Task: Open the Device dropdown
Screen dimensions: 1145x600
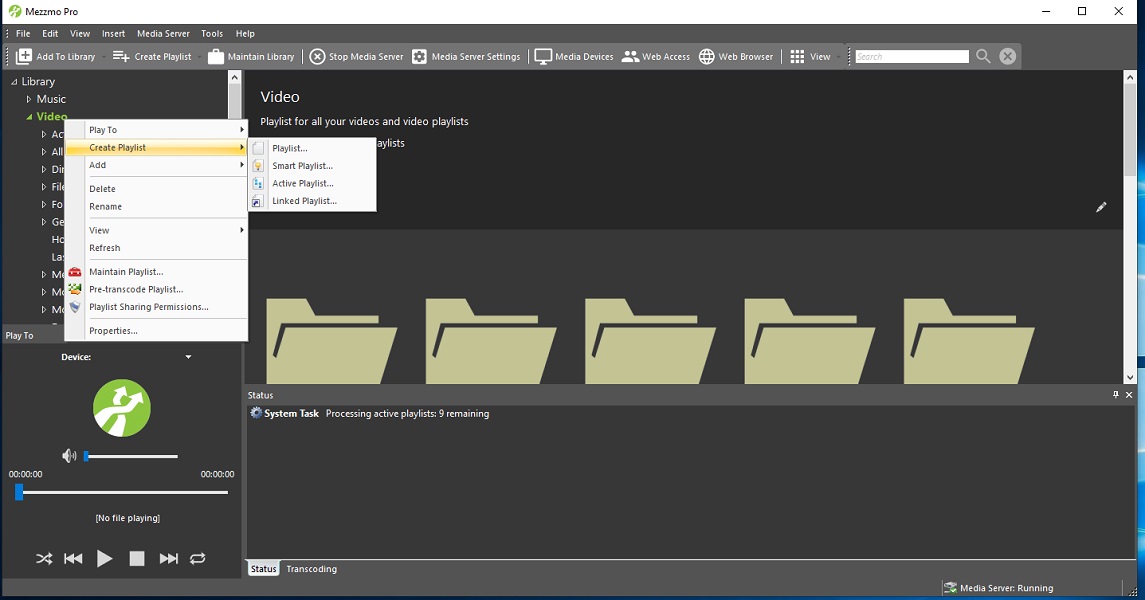Action: (x=188, y=357)
